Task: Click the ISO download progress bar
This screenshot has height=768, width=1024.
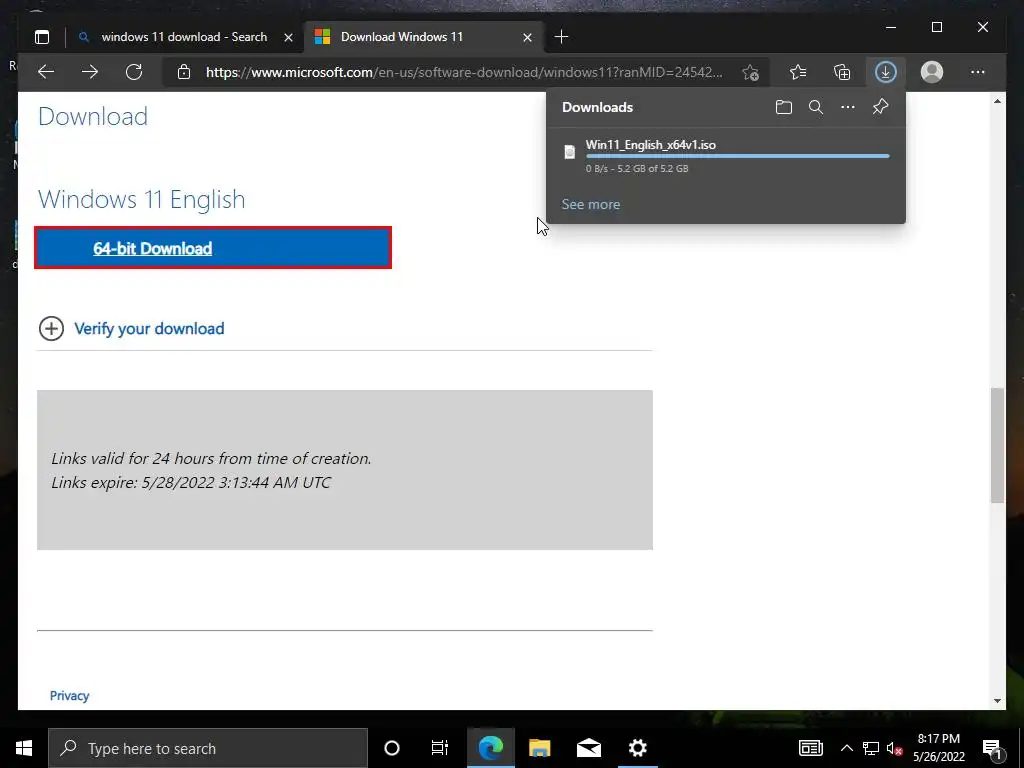Action: (x=737, y=157)
